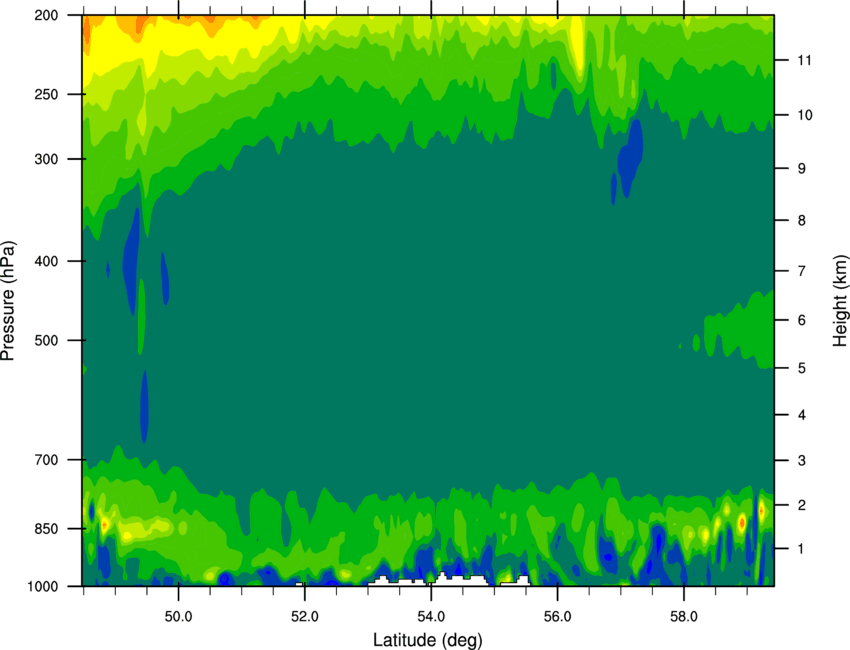Viewport: 850px width, 650px height.
Task: Click the 10 km height label
Action: [805, 115]
